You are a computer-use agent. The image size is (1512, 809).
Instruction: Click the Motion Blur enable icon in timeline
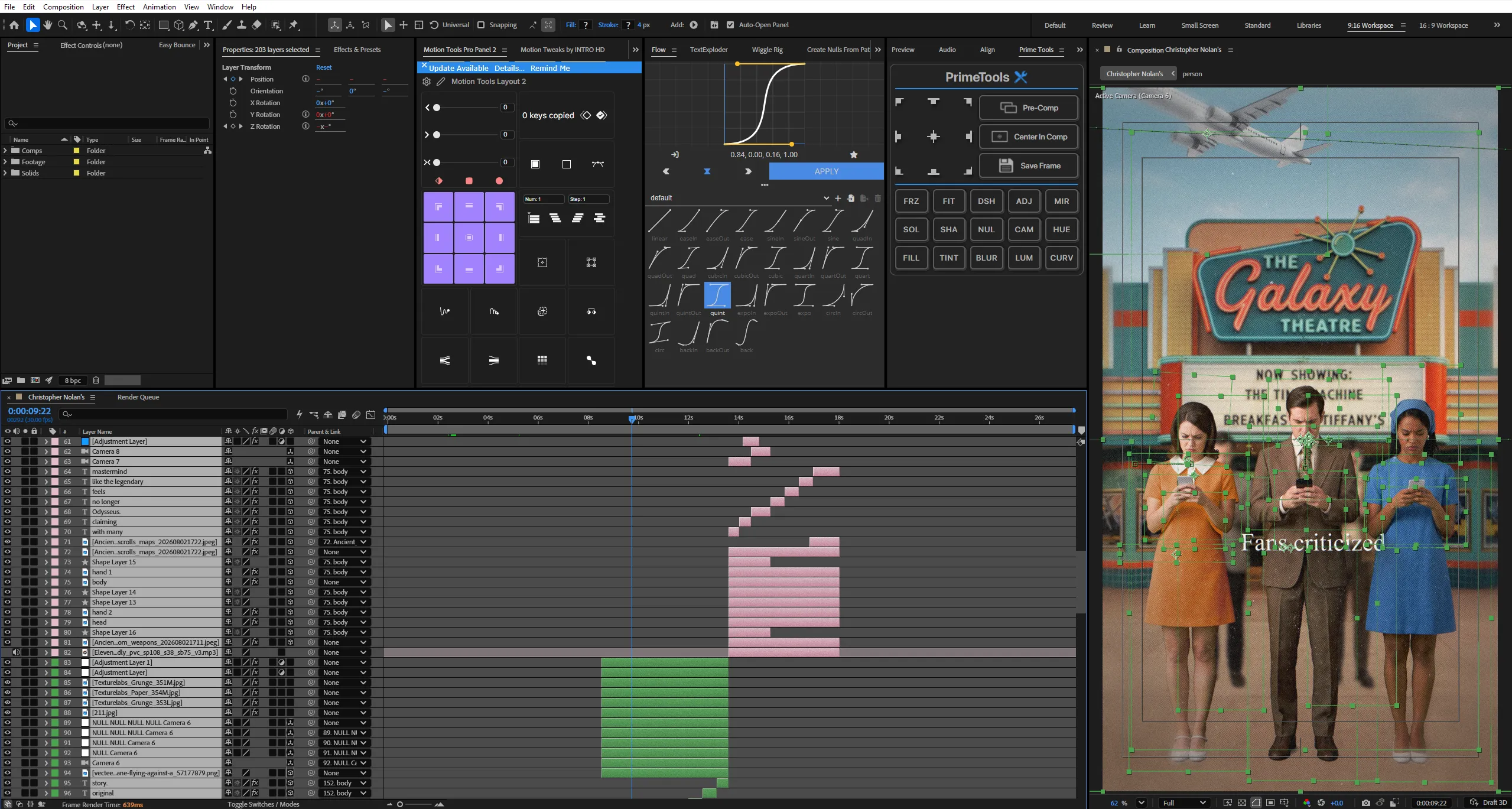[x=356, y=415]
